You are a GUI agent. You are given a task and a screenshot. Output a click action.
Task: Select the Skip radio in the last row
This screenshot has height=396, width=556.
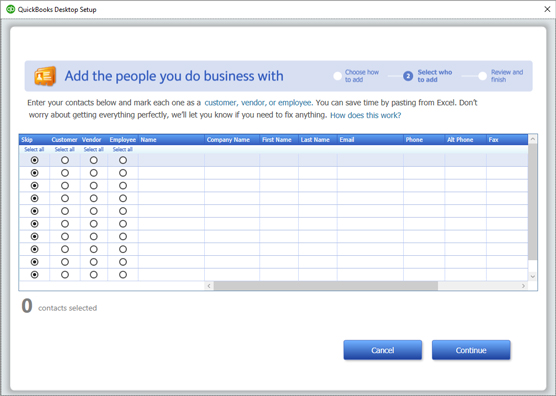pyautogui.click(x=34, y=274)
